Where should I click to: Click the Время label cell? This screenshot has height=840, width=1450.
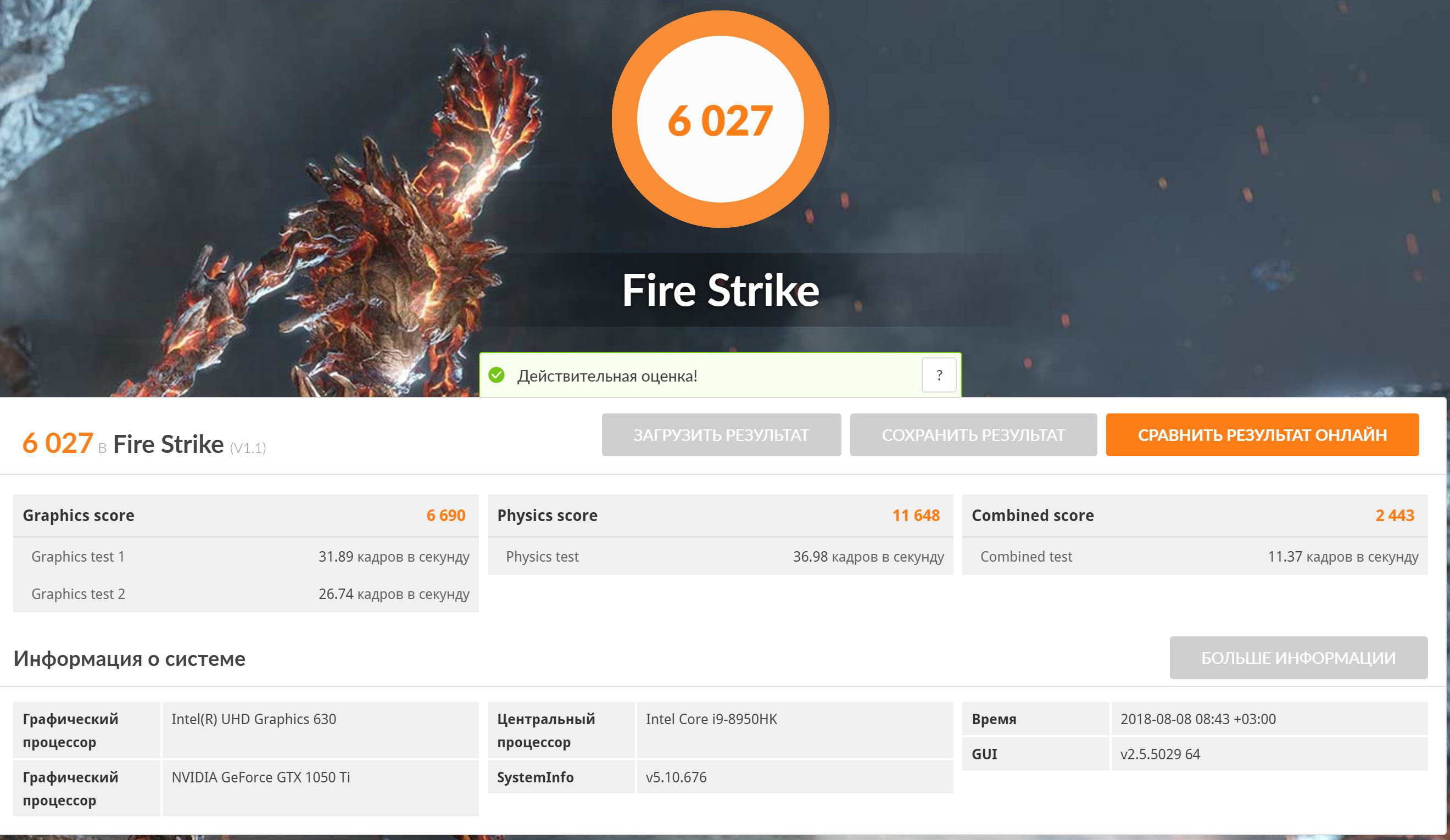(1035, 719)
